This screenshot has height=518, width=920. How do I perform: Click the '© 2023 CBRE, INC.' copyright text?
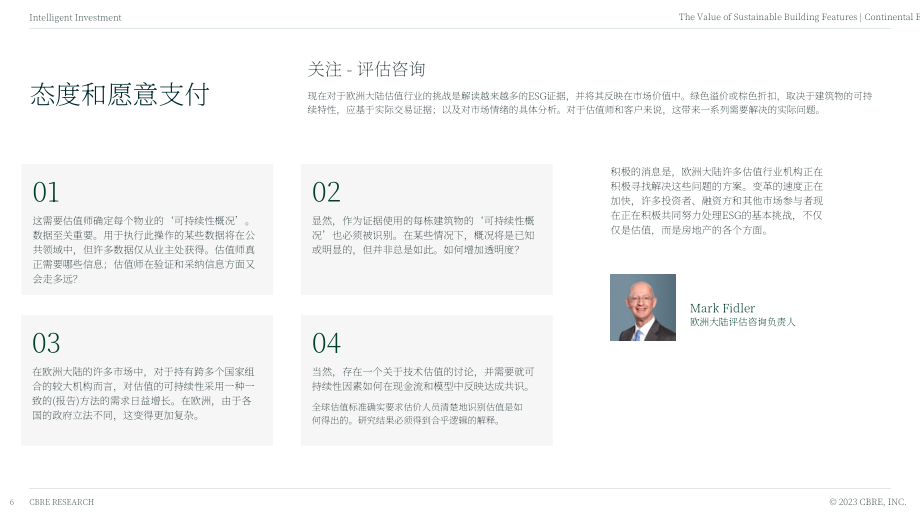point(868,502)
